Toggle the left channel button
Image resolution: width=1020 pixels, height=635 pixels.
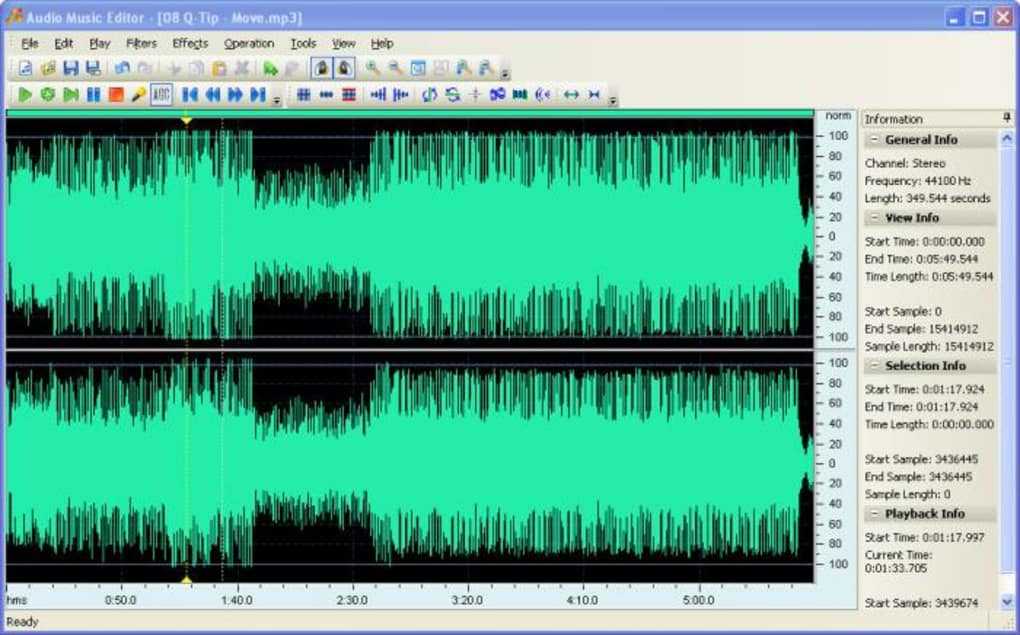coord(321,68)
